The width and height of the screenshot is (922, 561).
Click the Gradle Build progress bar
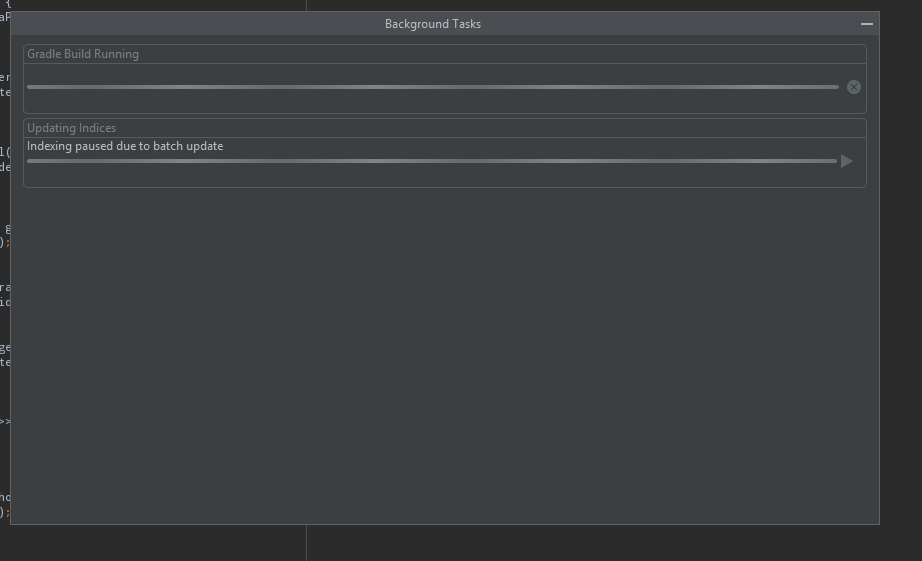[432, 87]
